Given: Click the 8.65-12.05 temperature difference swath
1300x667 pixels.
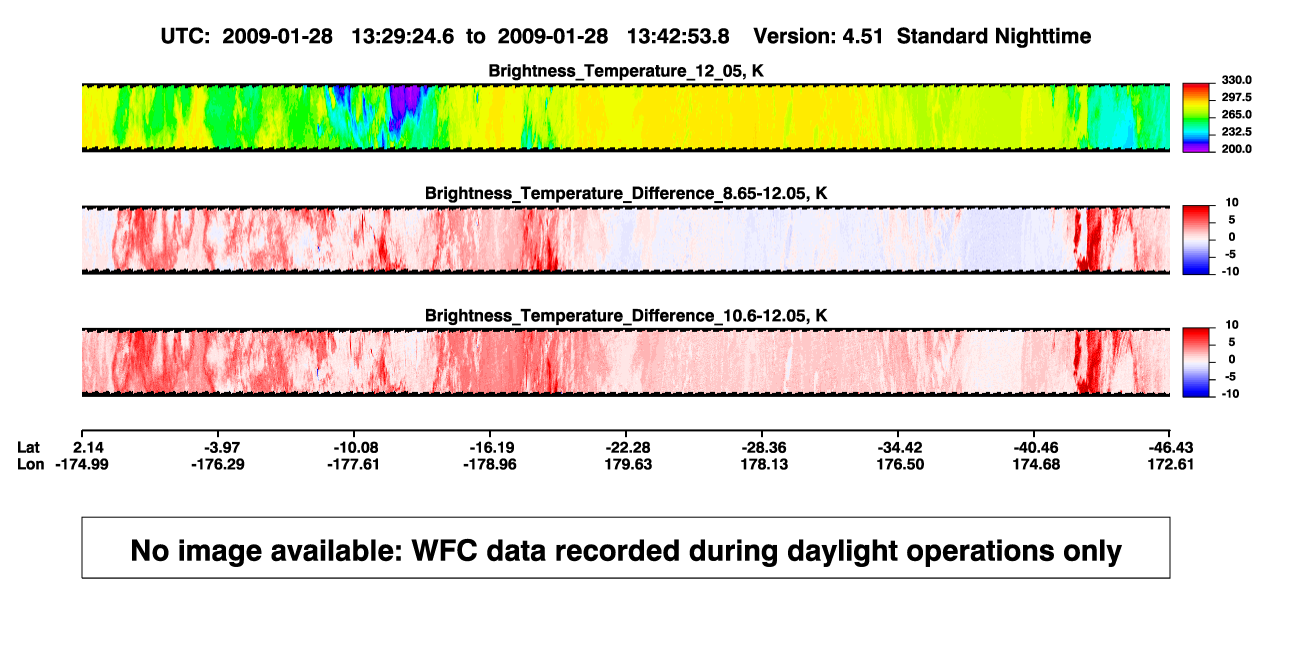Looking at the screenshot, I should [626, 240].
